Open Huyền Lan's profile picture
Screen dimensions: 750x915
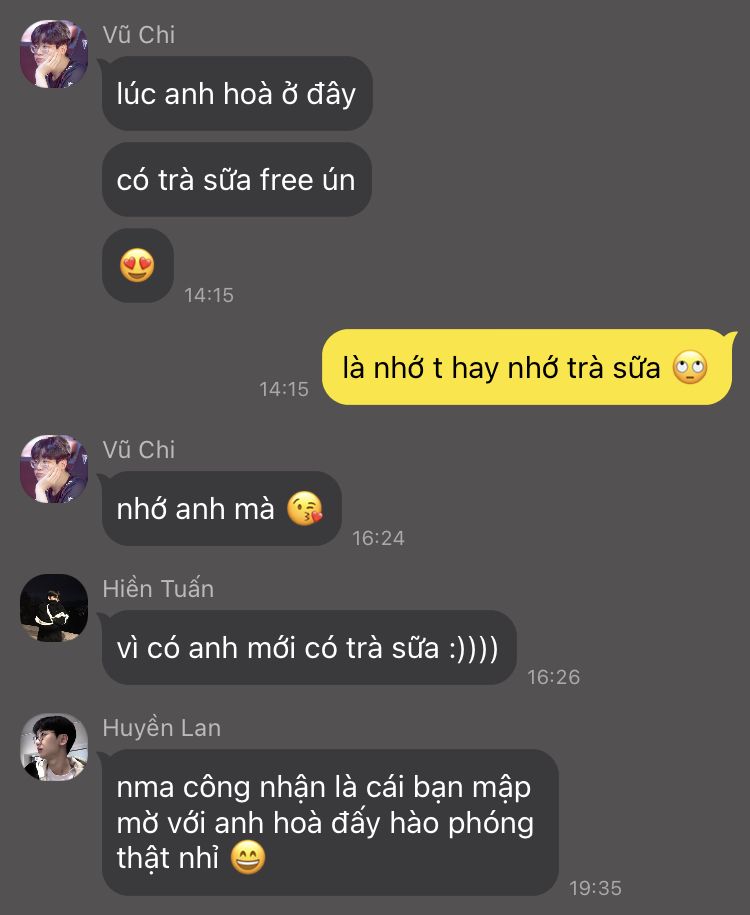click(54, 747)
